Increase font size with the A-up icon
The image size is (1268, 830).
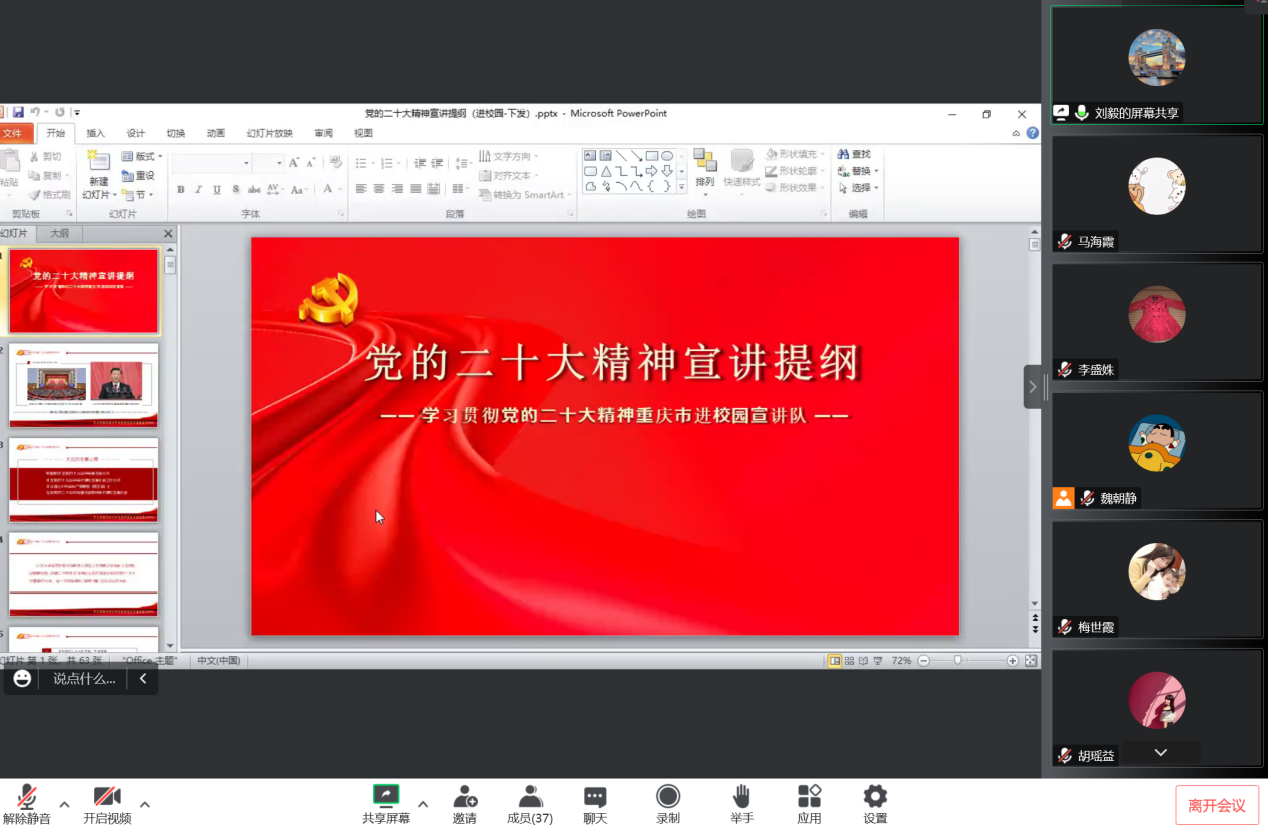(x=294, y=163)
